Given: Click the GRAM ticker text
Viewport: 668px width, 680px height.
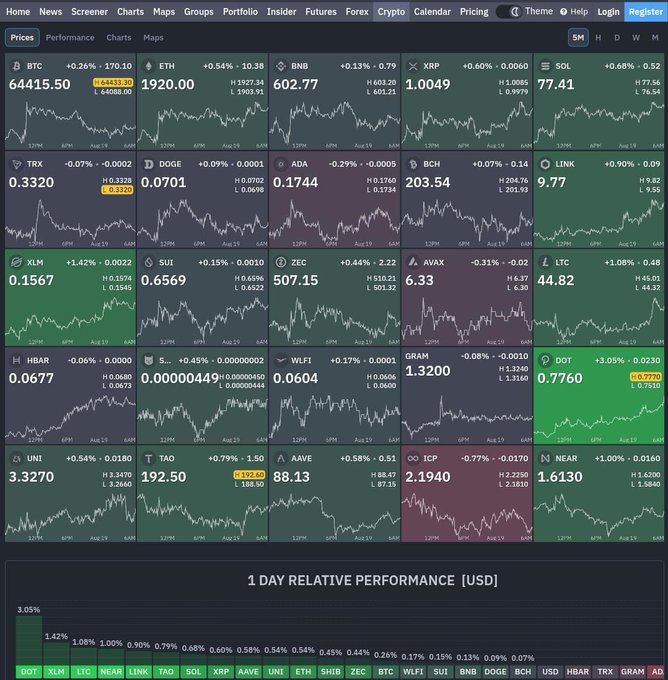Looking at the screenshot, I should (x=417, y=356).
